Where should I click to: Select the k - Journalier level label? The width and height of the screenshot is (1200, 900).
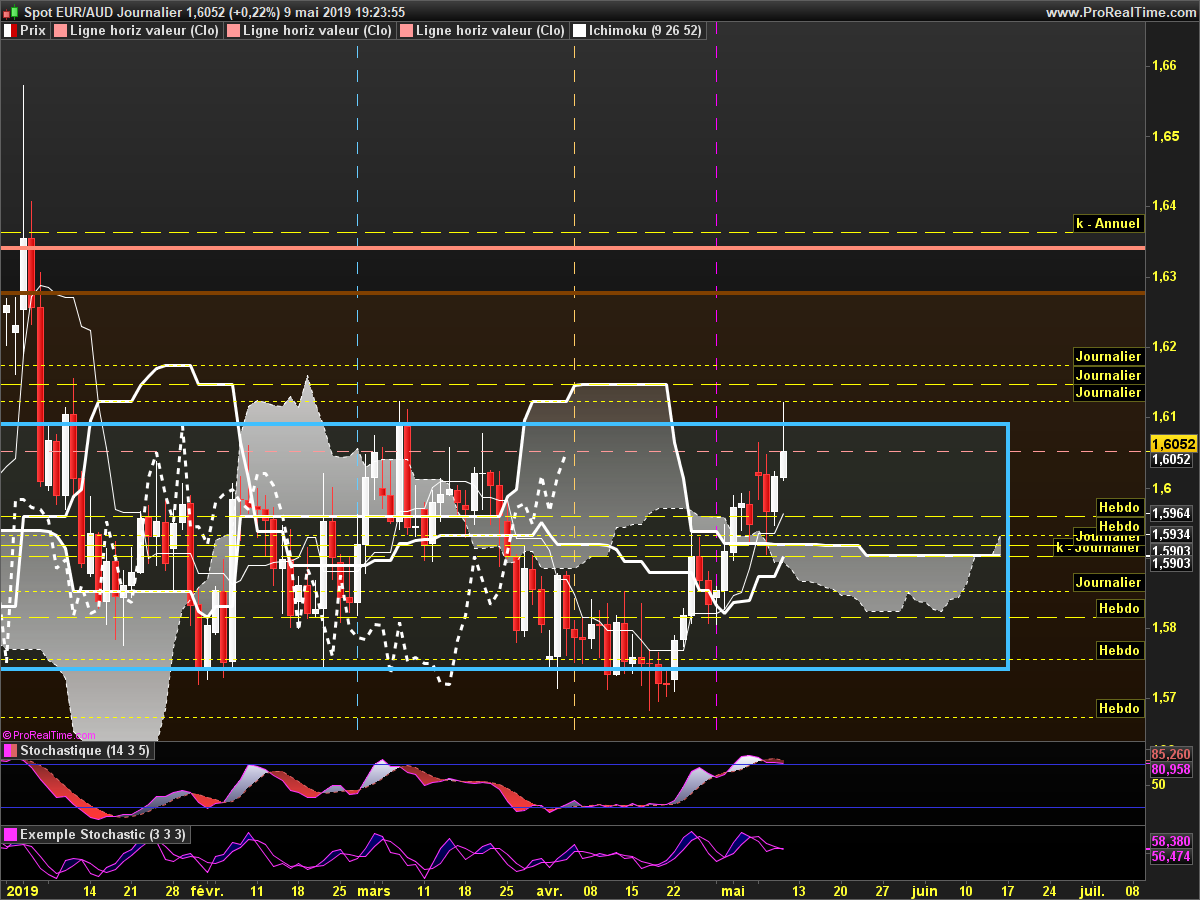coord(1098,547)
